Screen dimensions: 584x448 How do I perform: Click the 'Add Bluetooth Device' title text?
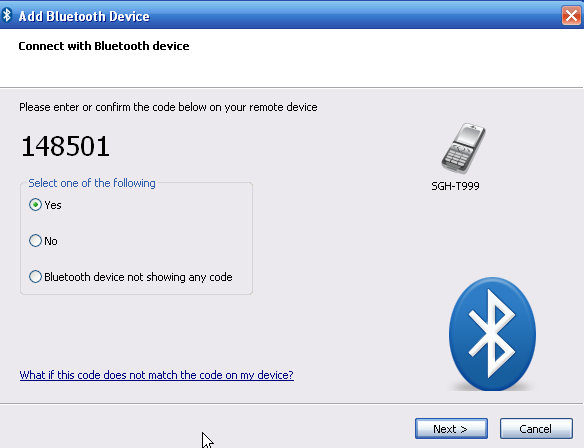pyautogui.click(x=84, y=16)
